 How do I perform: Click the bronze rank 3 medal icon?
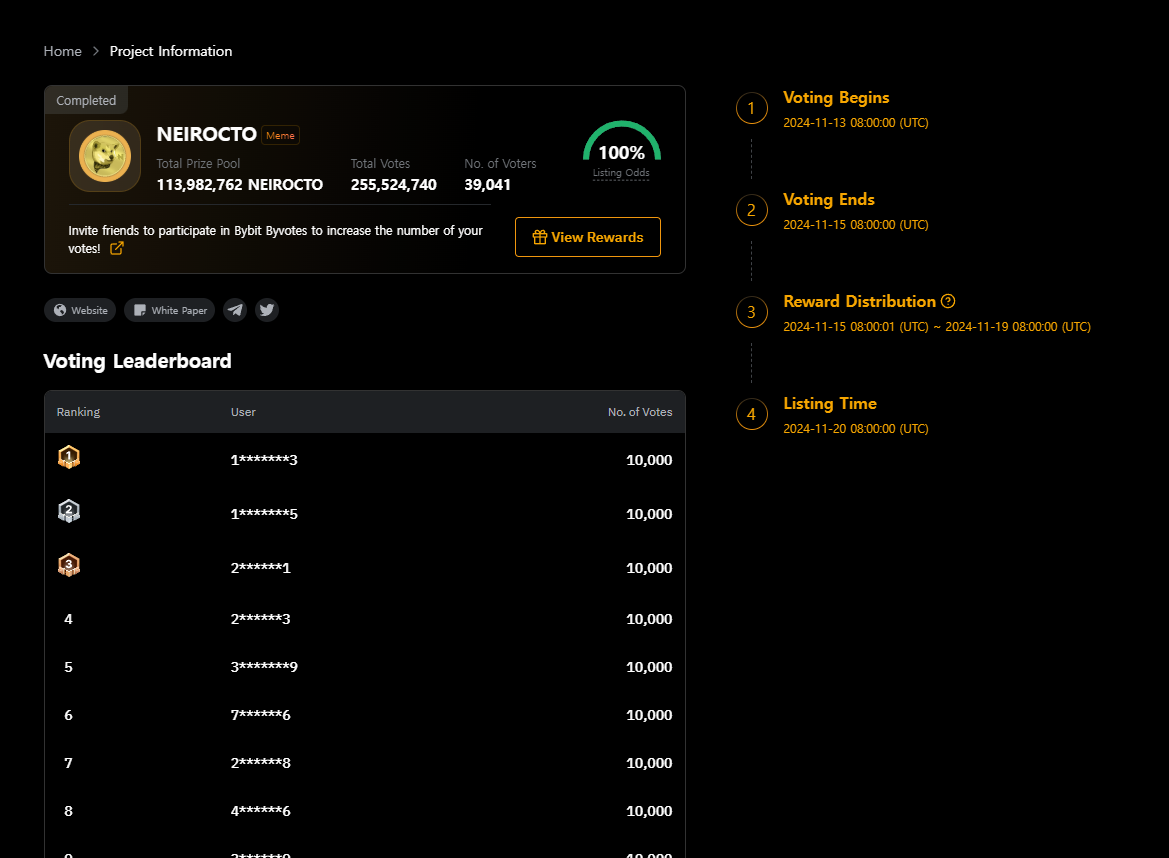point(69,565)
